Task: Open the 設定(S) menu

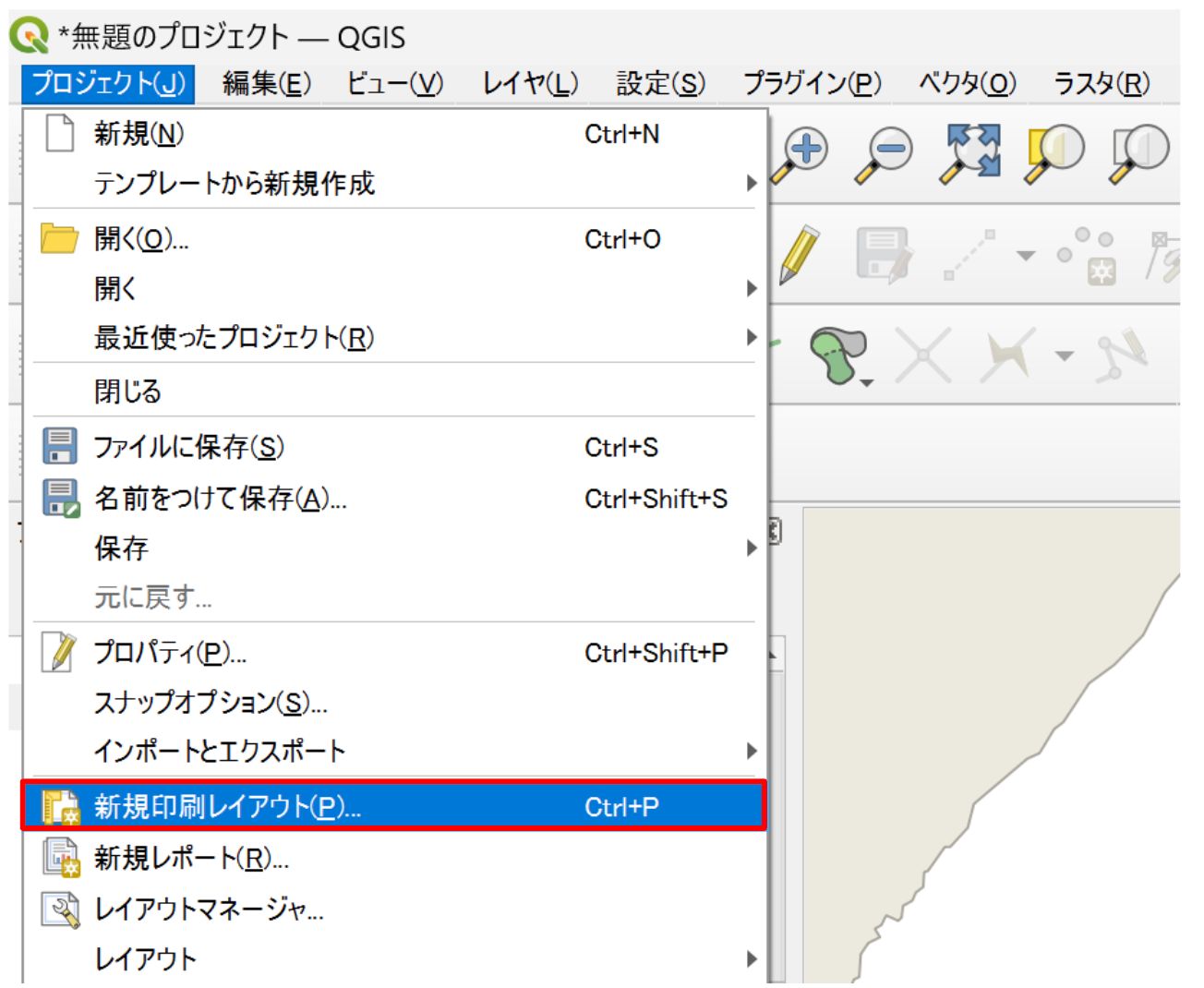Action: pos(660,84)
